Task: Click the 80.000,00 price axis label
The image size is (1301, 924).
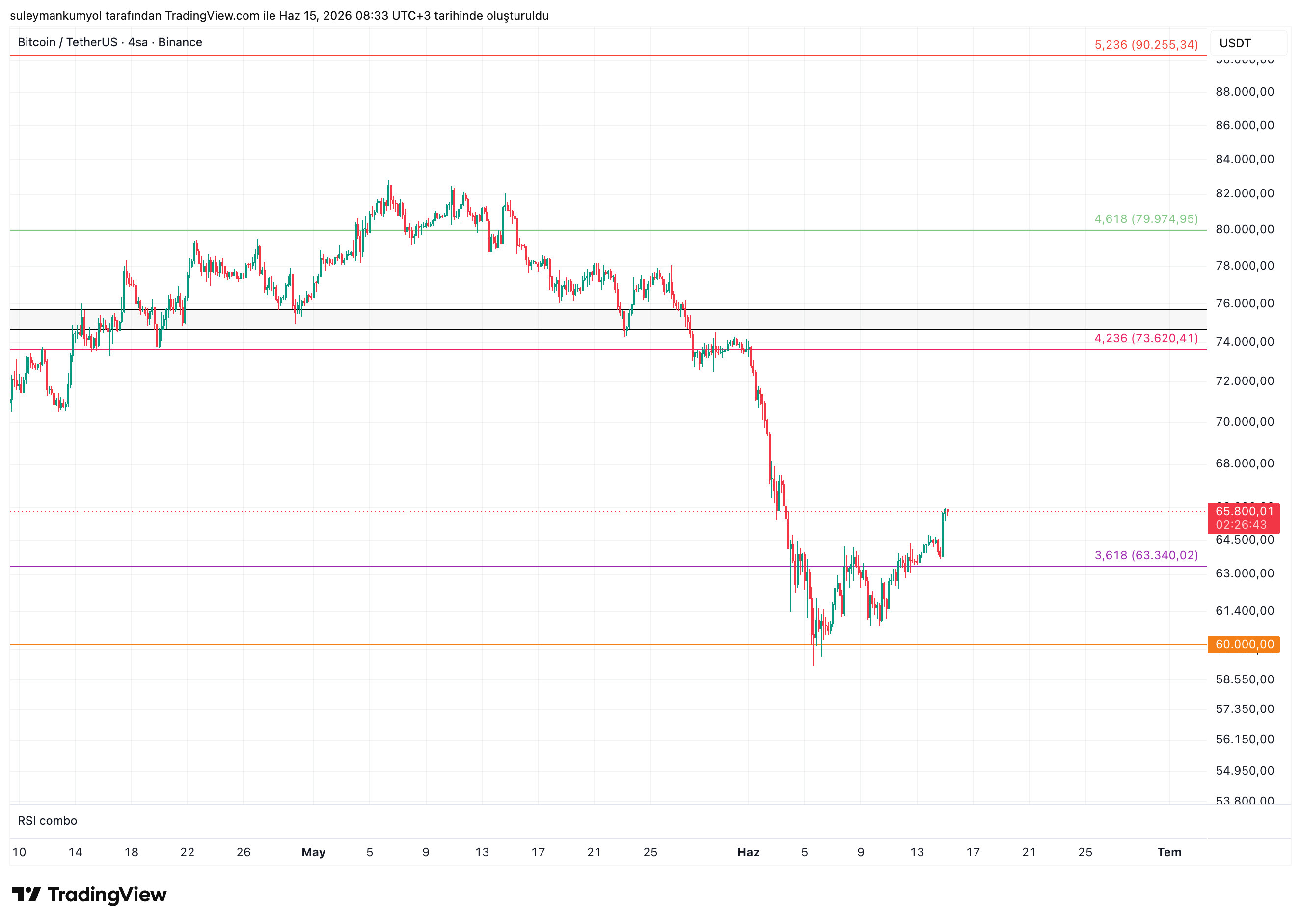Action: (x=1245, y=229)
